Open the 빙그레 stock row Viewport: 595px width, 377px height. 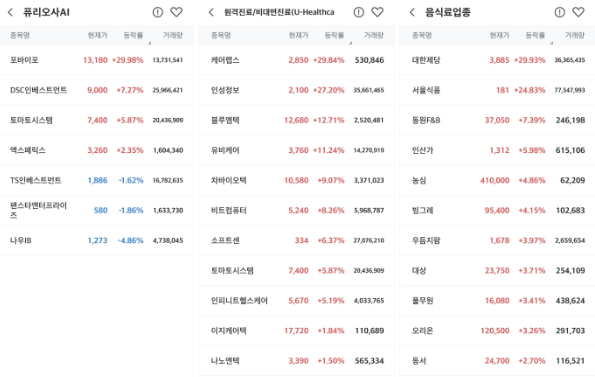pyautogui.click(x=497, y=210)
